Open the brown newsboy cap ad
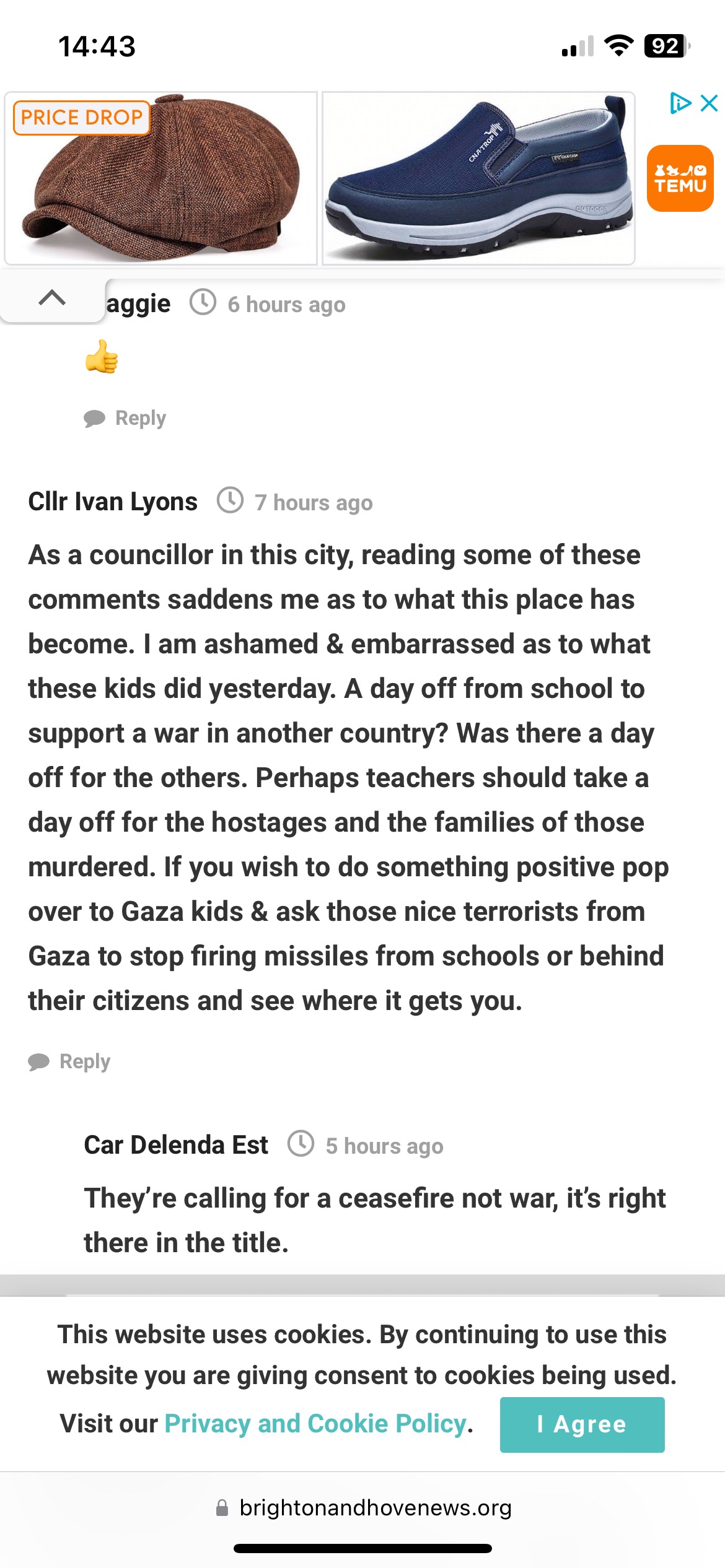The image size is (725, 1568). [161, 178]
